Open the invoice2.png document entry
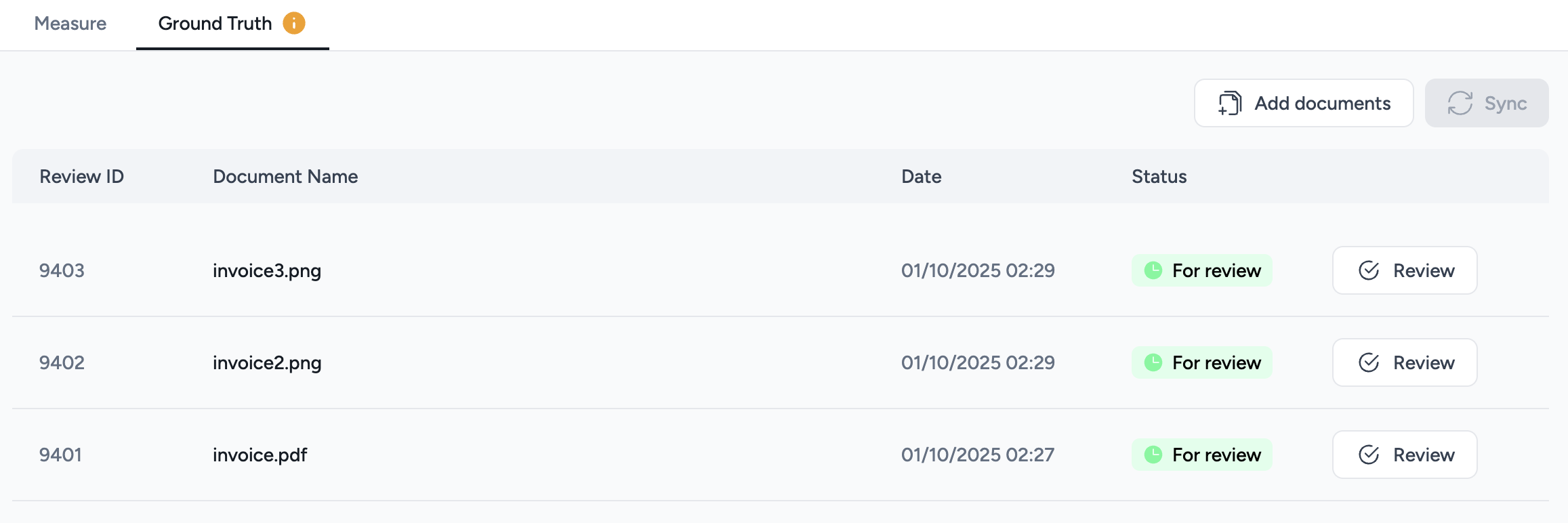This screenshot has width=1568, height=523. [x=267, y=363]
